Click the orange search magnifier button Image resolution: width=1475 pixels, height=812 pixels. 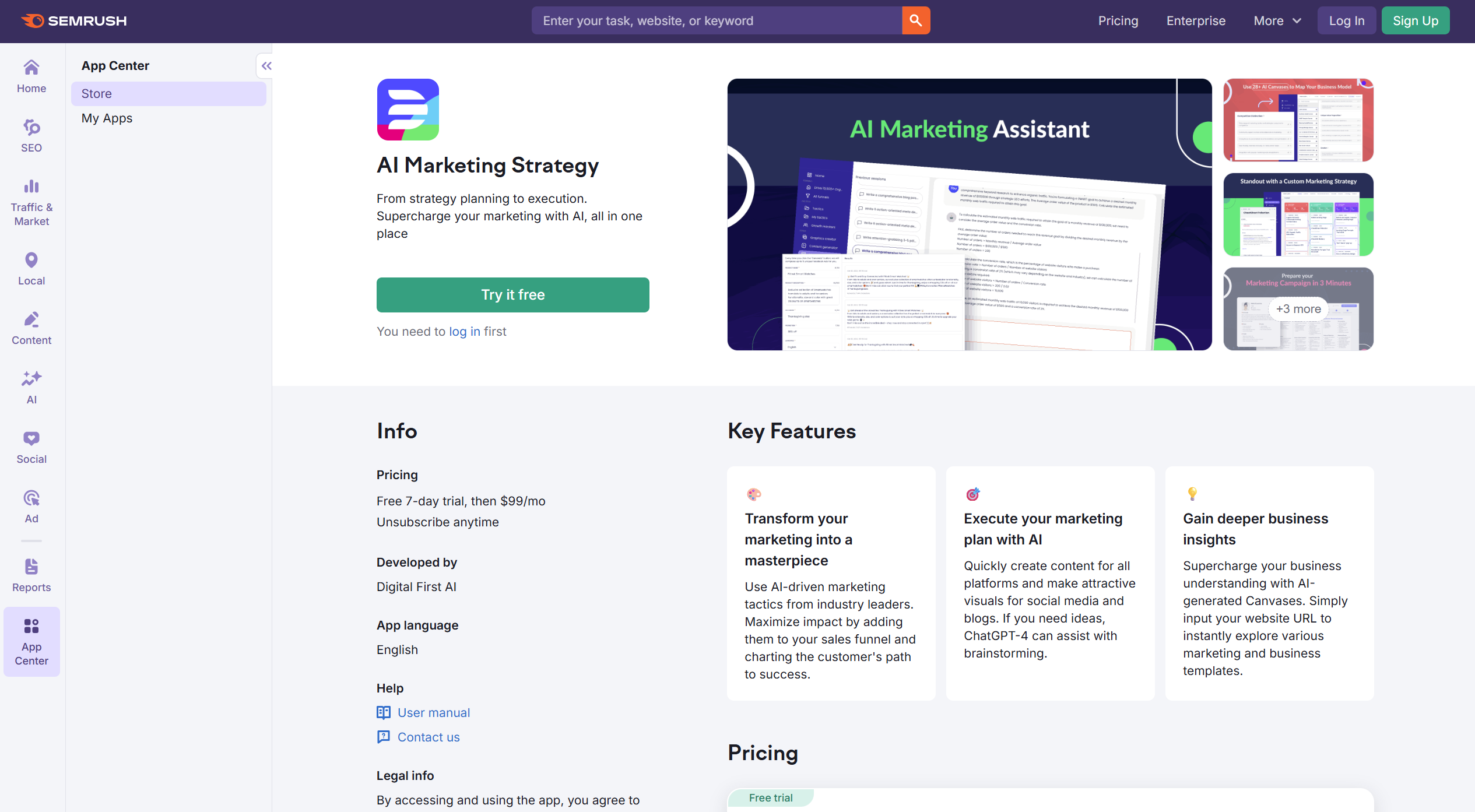(x=915, y=20)
